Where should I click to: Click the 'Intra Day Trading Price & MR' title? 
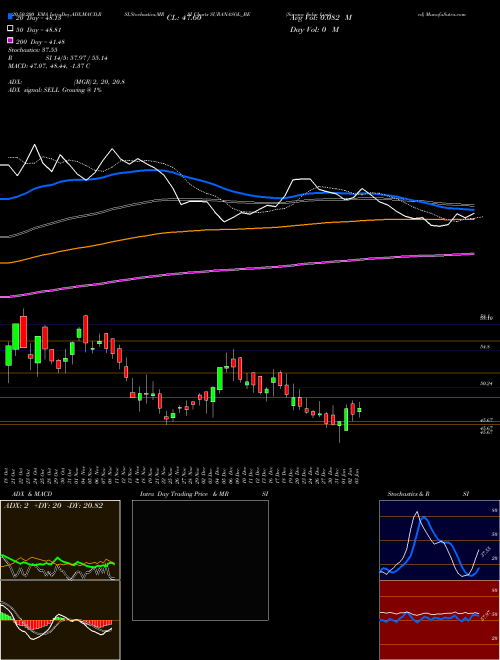click(184, 494)
